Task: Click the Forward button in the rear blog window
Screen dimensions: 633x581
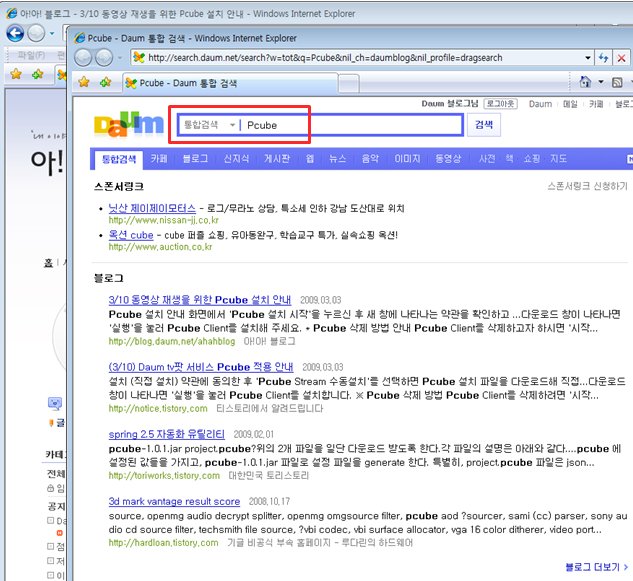Action: (x=36, y=33)
